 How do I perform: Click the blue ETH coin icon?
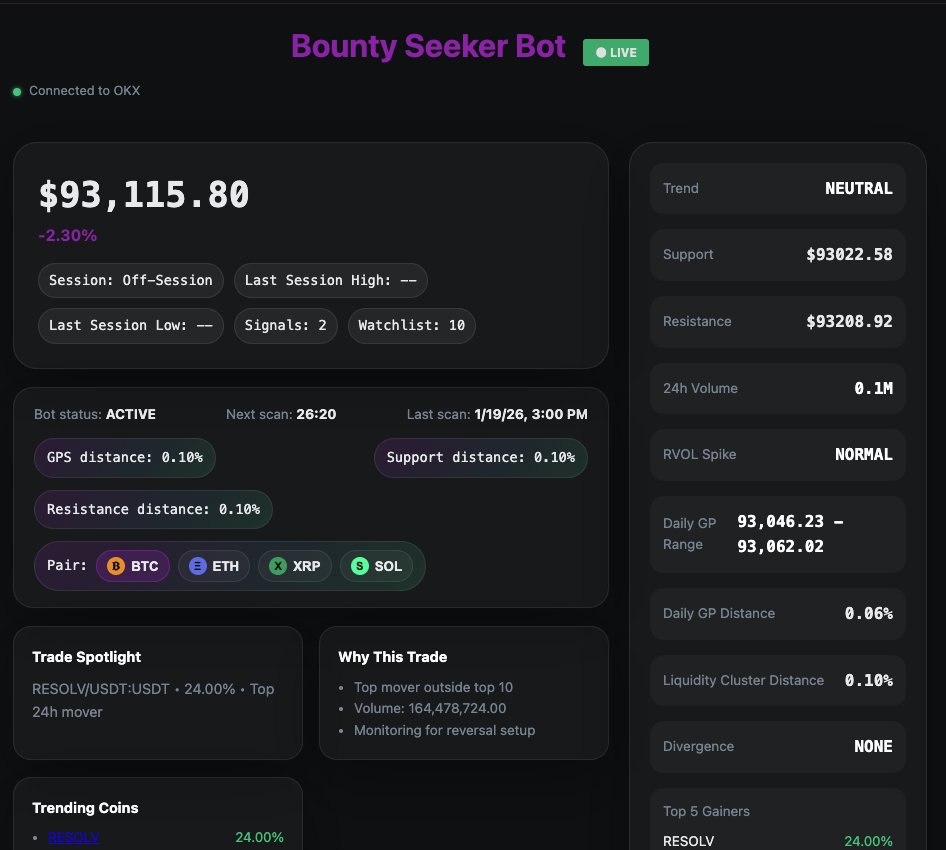click(x=198, y=566)
